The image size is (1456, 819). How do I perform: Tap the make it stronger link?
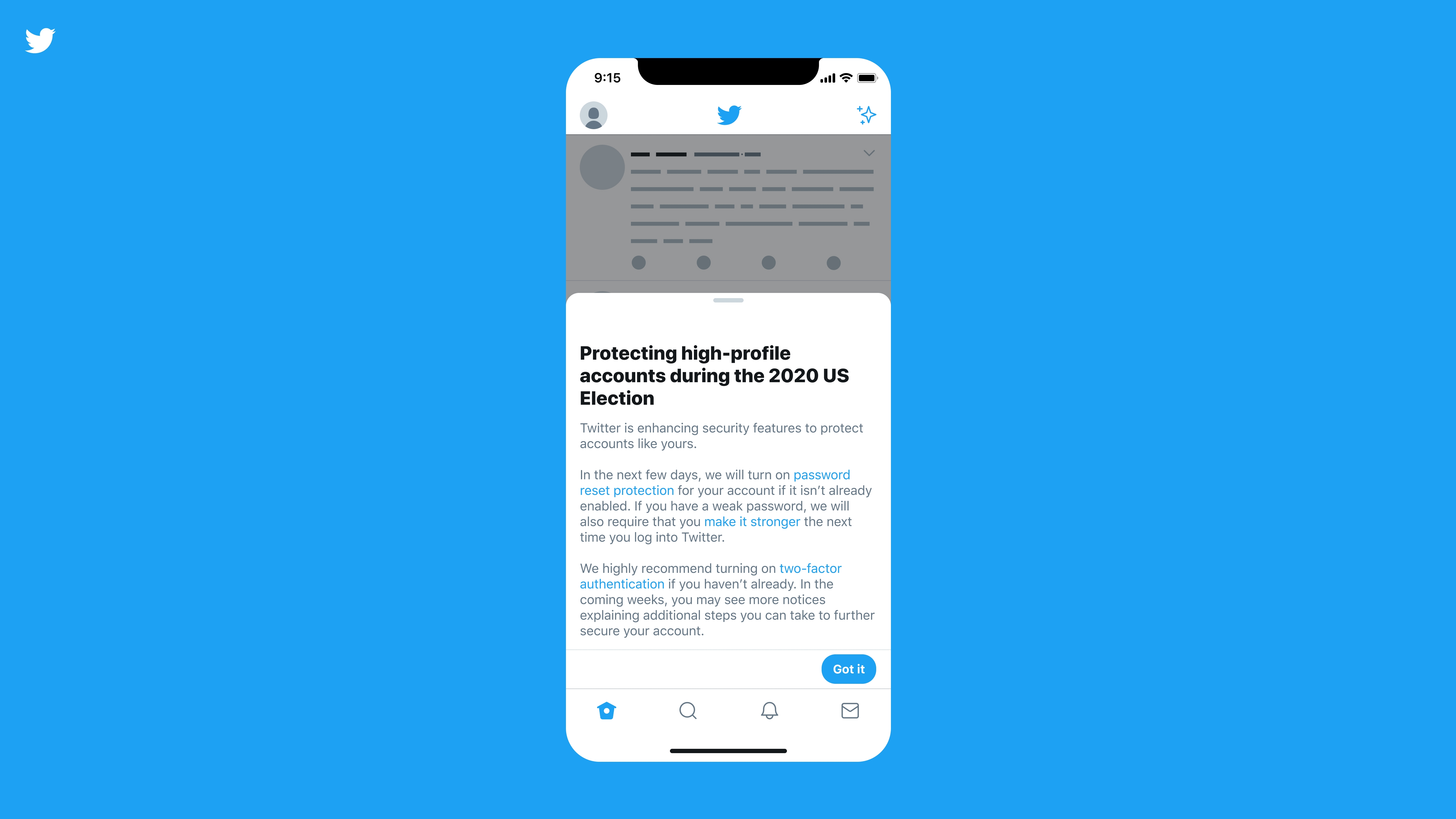pos(754,521)
